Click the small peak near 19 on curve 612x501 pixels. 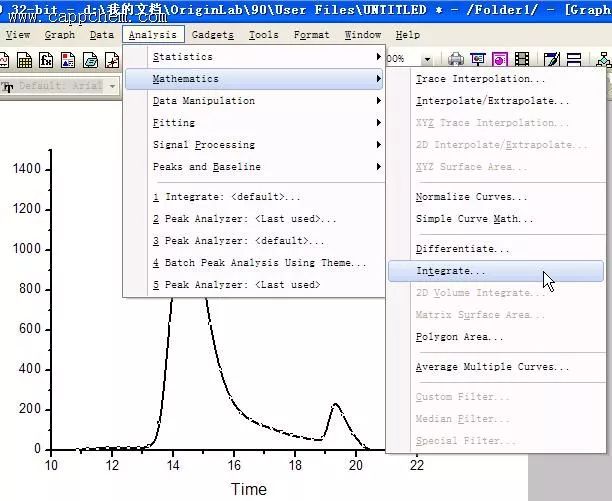pos(335,405)
